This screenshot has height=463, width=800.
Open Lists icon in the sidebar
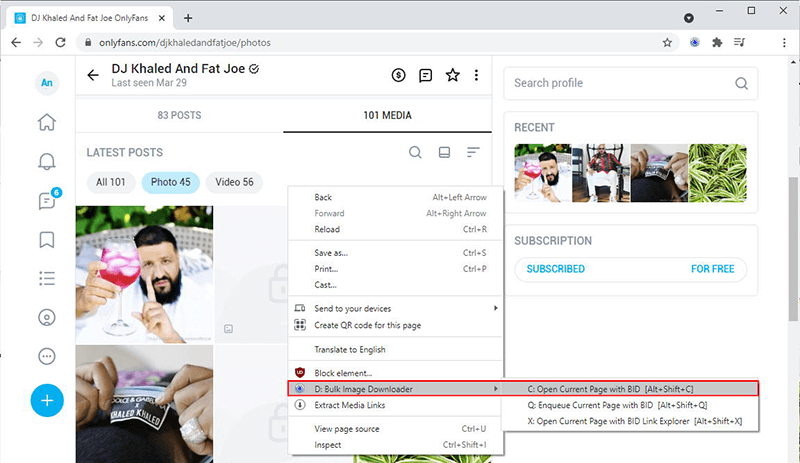47,278
